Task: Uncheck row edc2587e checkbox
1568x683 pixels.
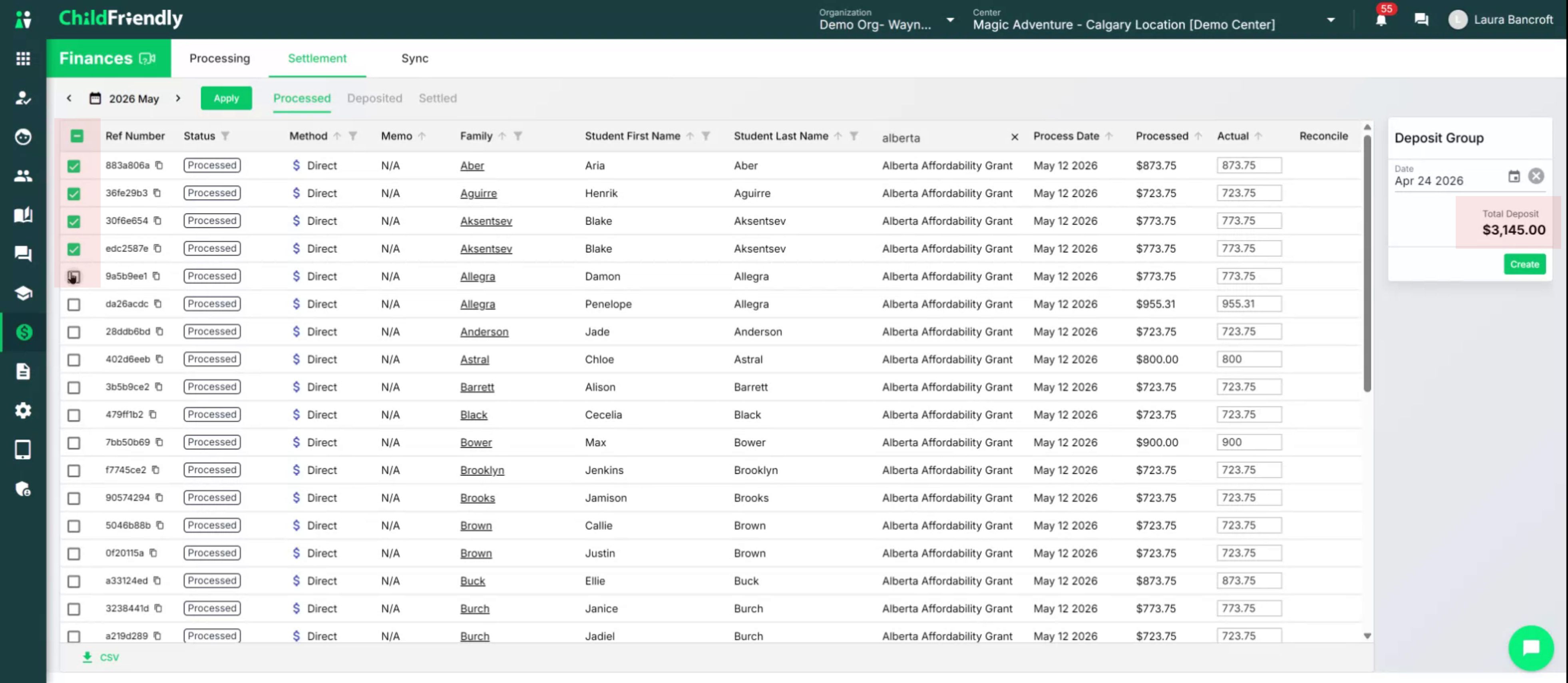Action: (74, 249)
